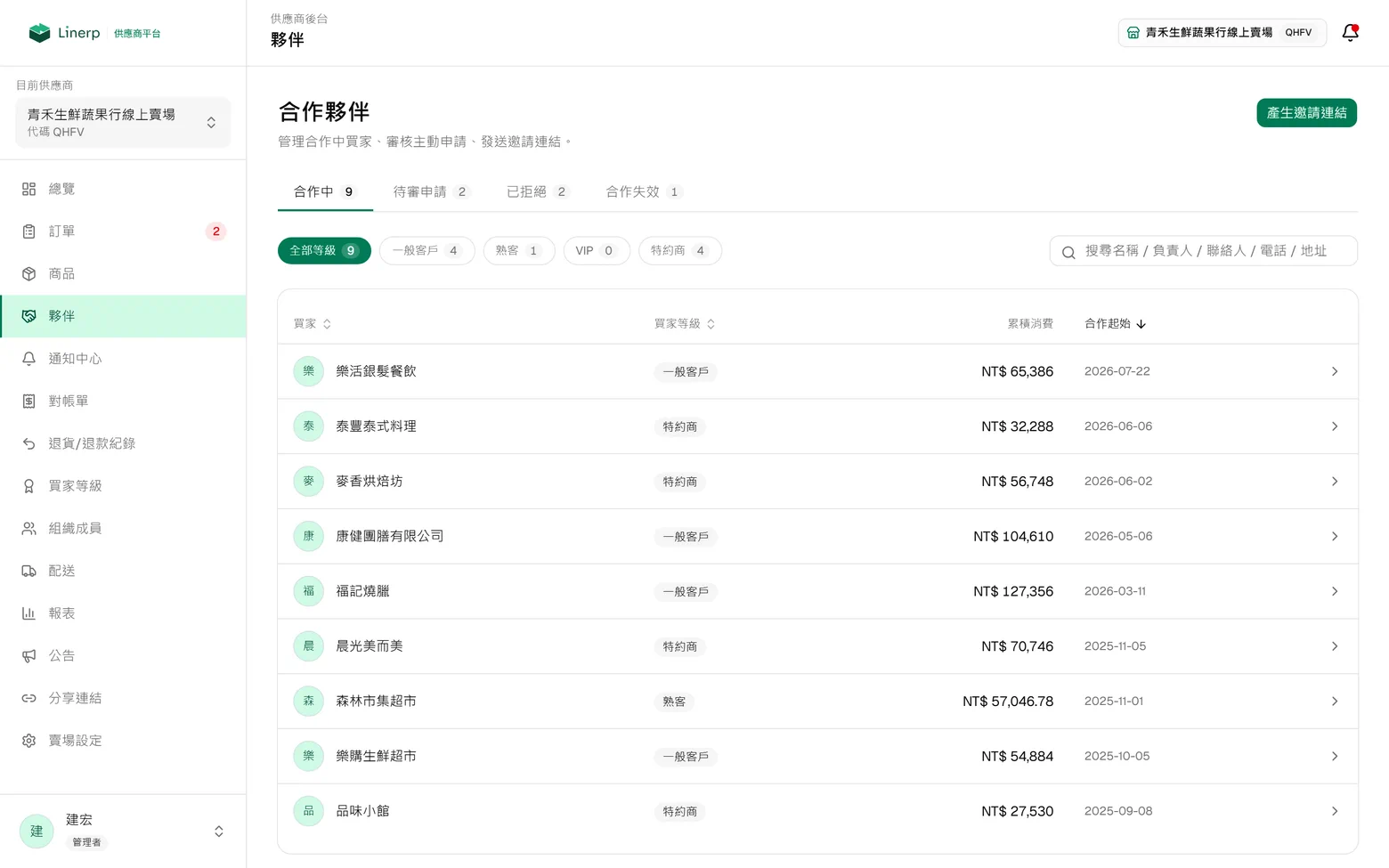Click the red 2 badge beside 訂單
The image size is (1389, 868).
click(216, 231)
